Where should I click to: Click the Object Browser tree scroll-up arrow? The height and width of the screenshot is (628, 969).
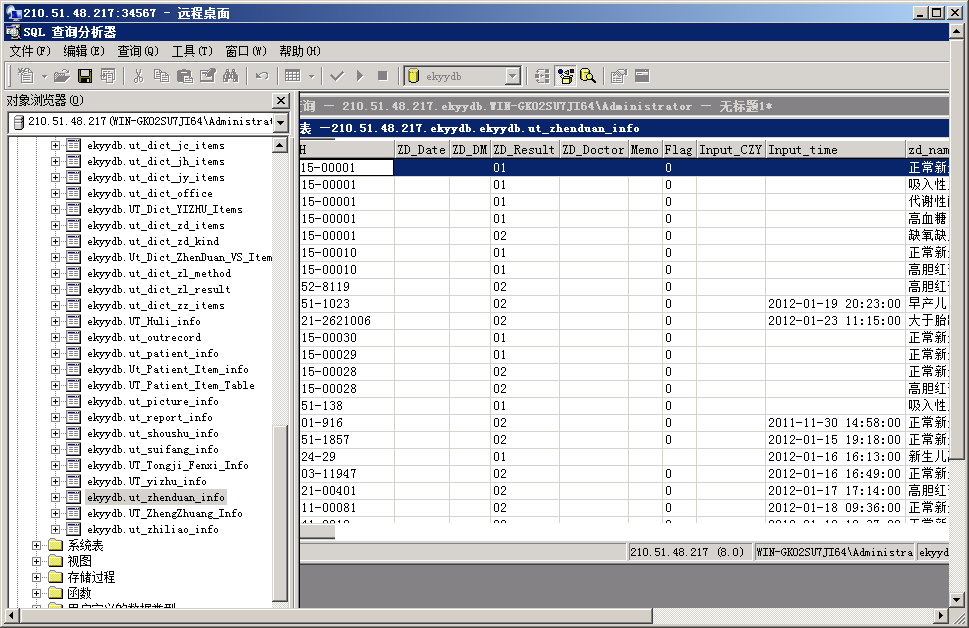[280, 146]
